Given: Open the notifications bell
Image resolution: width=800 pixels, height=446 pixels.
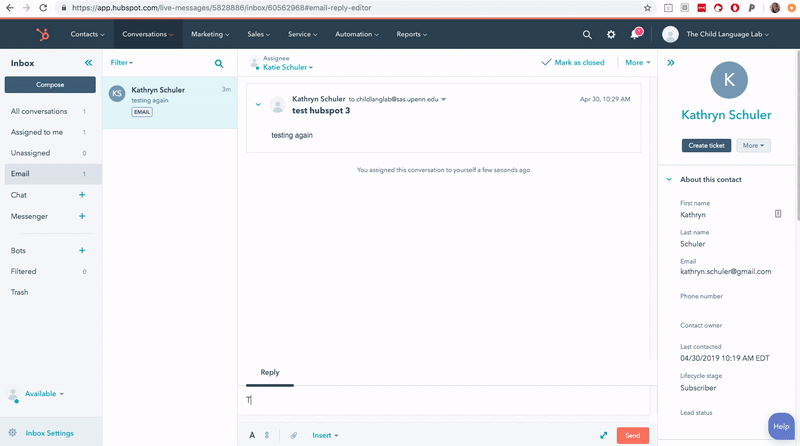Looking at the screenshot, I should tap(635, 34).
